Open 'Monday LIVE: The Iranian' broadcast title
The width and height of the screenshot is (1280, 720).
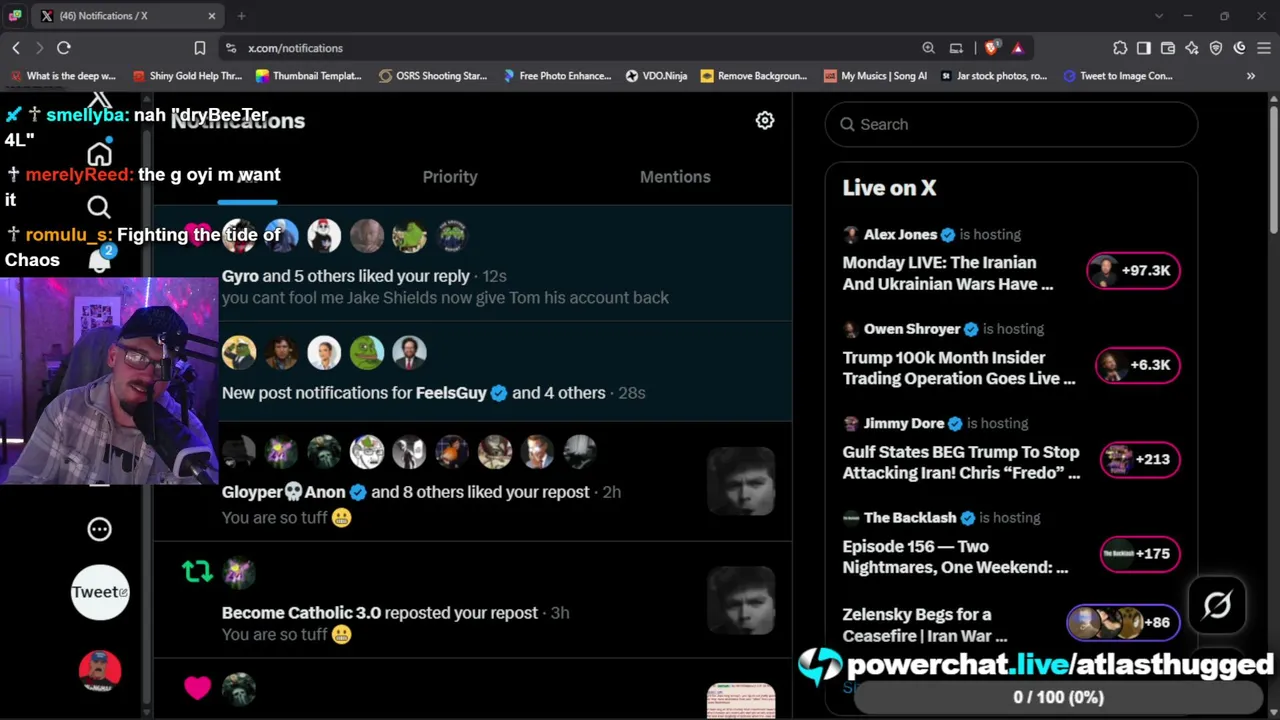pyautogui.click(x=947, y=273)
